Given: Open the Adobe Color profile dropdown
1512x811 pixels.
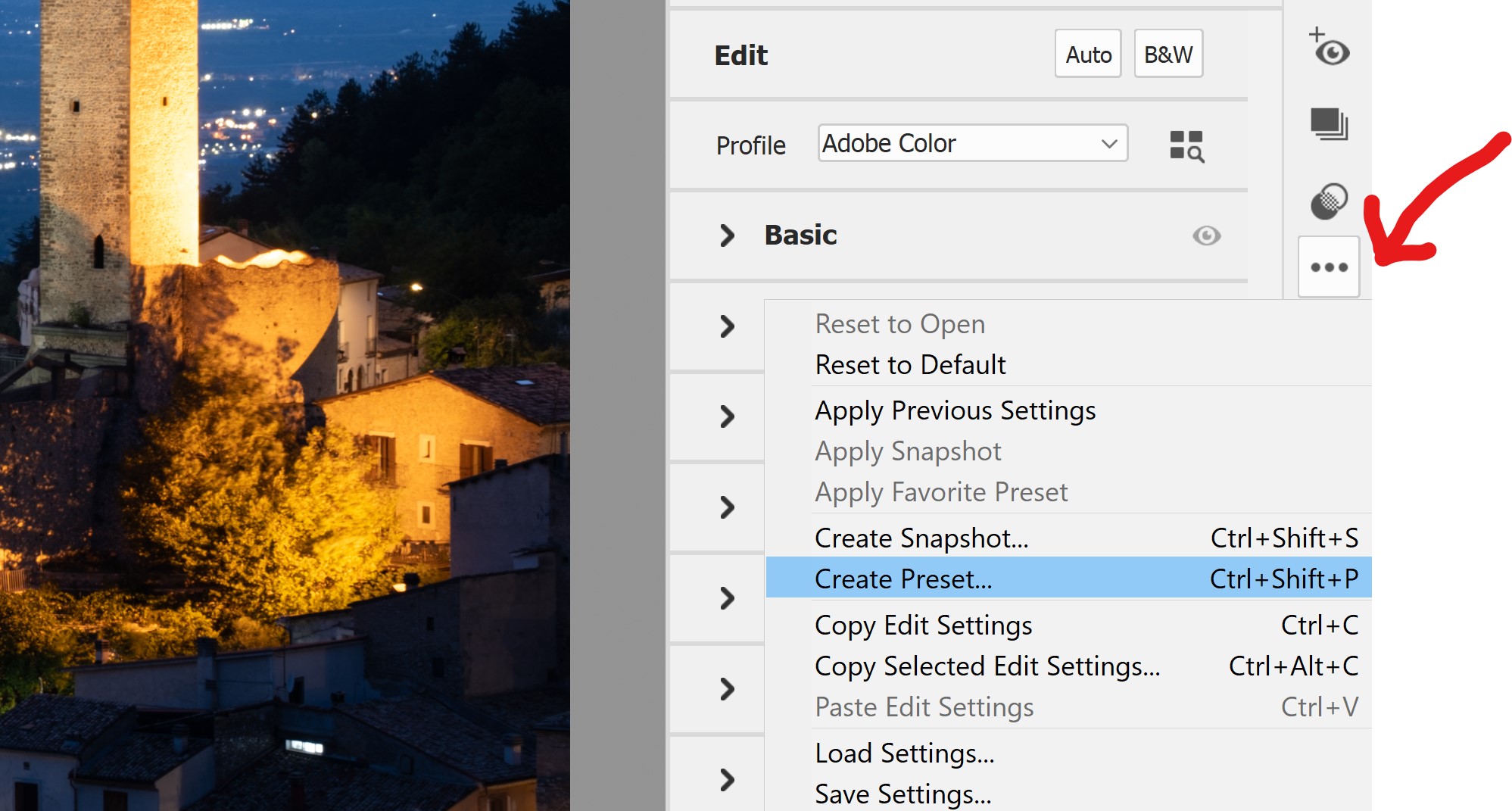Looking at the screenshot, I should pos(973,143).
